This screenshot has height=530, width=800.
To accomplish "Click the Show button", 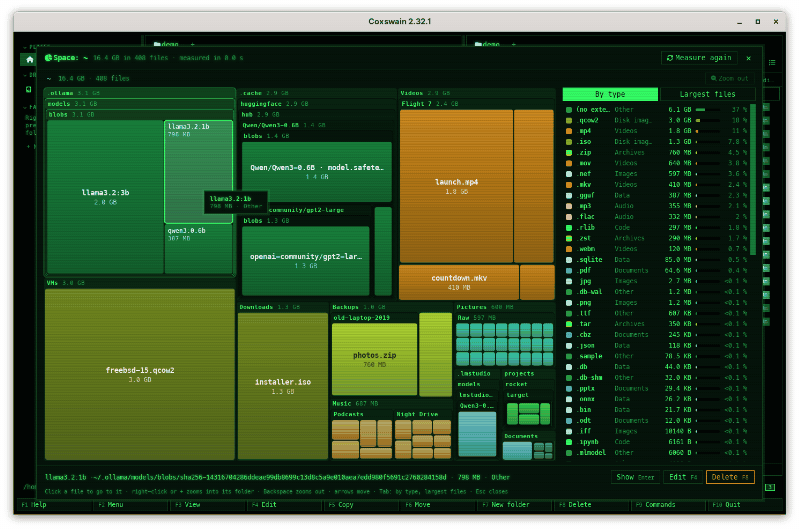I will (x=635, y=477).
